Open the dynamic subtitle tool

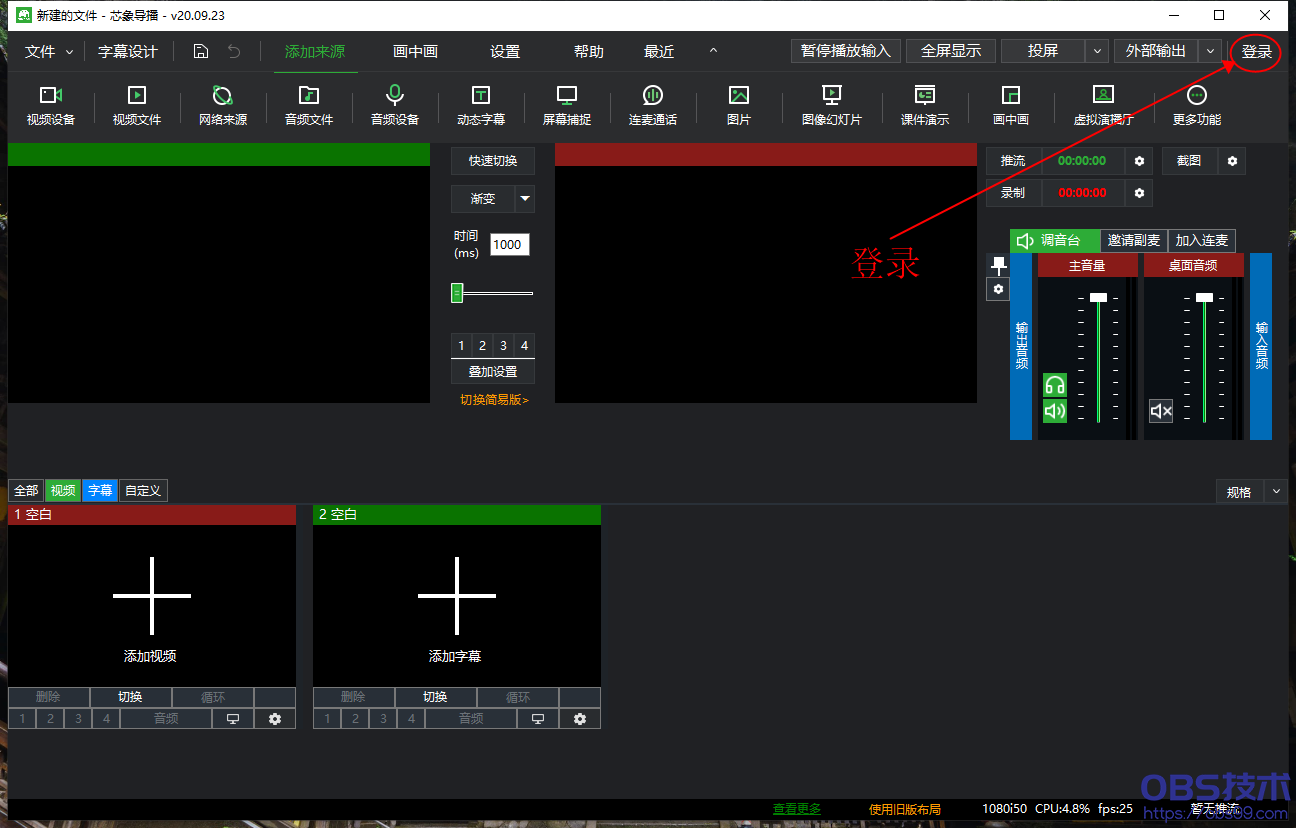pyautogui.click(x=481, y=105)
